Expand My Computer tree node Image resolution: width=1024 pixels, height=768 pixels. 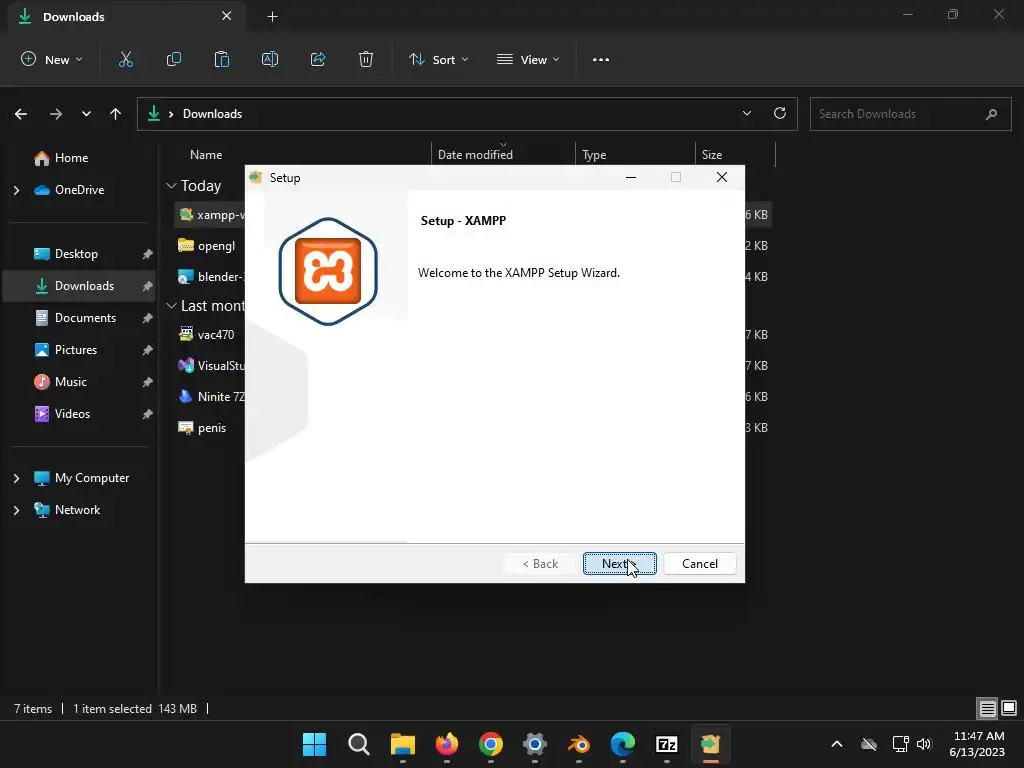coord(17,478)
